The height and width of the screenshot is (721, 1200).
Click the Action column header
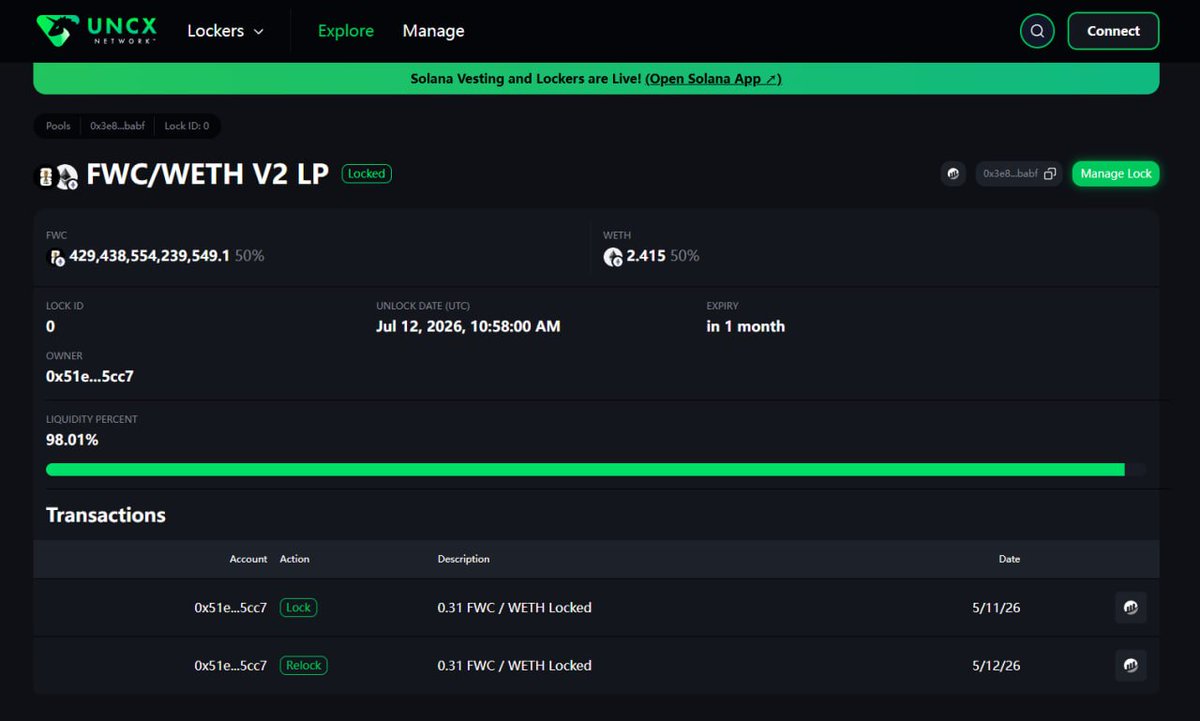[295, 559]
